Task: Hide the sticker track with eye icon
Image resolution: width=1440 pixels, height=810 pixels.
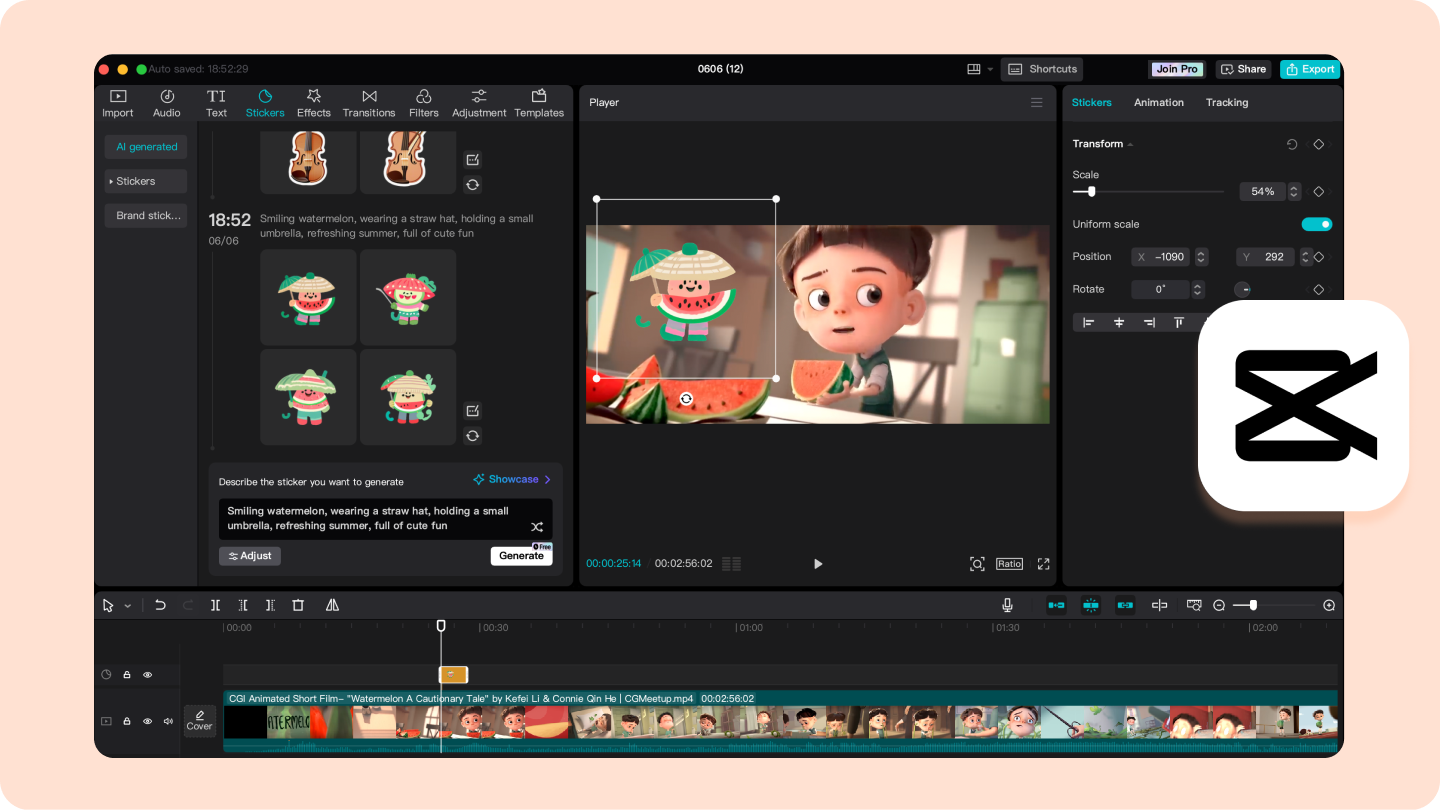Action: click(148, 675)
